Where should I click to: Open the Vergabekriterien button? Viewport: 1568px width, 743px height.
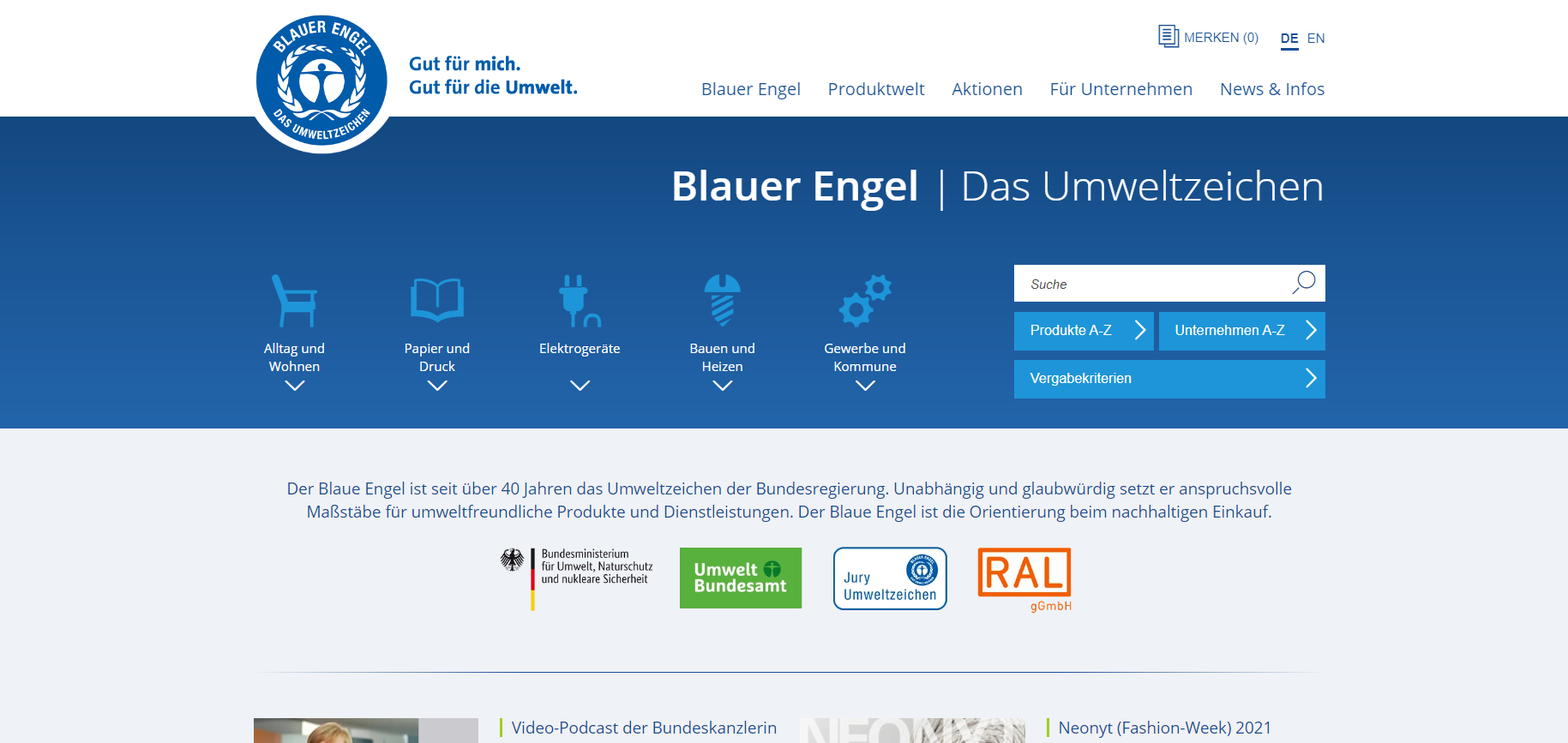point(1168,379)
